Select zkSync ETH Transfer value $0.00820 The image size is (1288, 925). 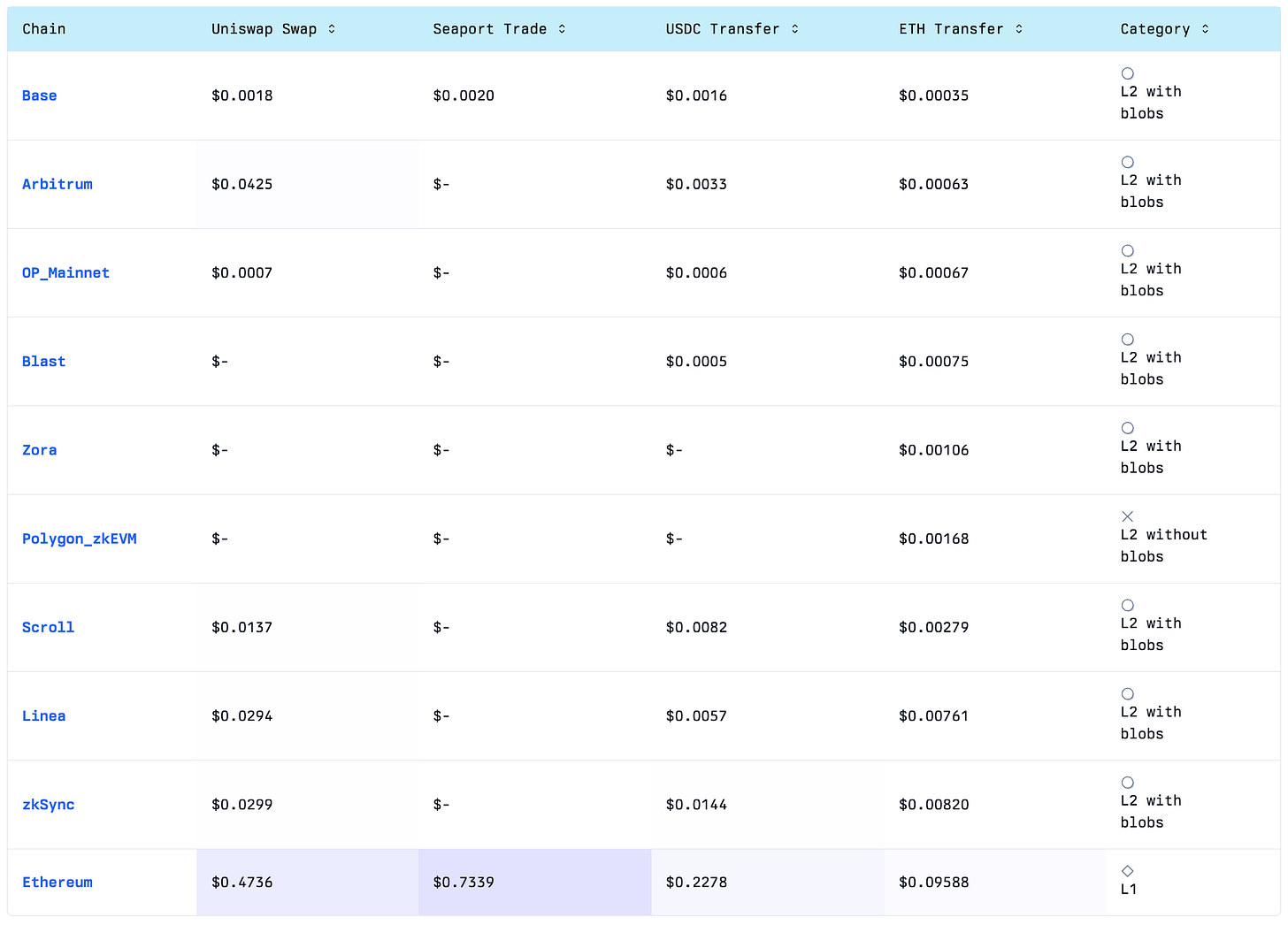coord(934,805)
